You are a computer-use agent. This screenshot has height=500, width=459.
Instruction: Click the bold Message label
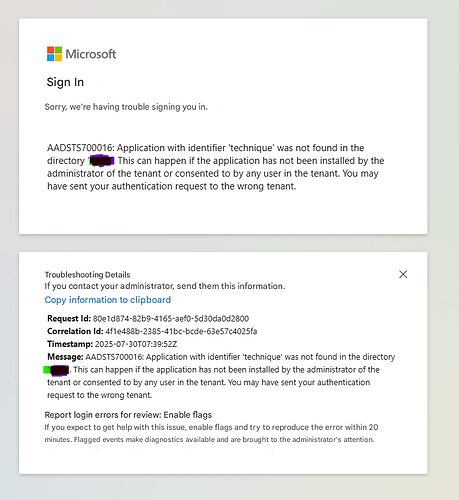(x=65, y=357)
